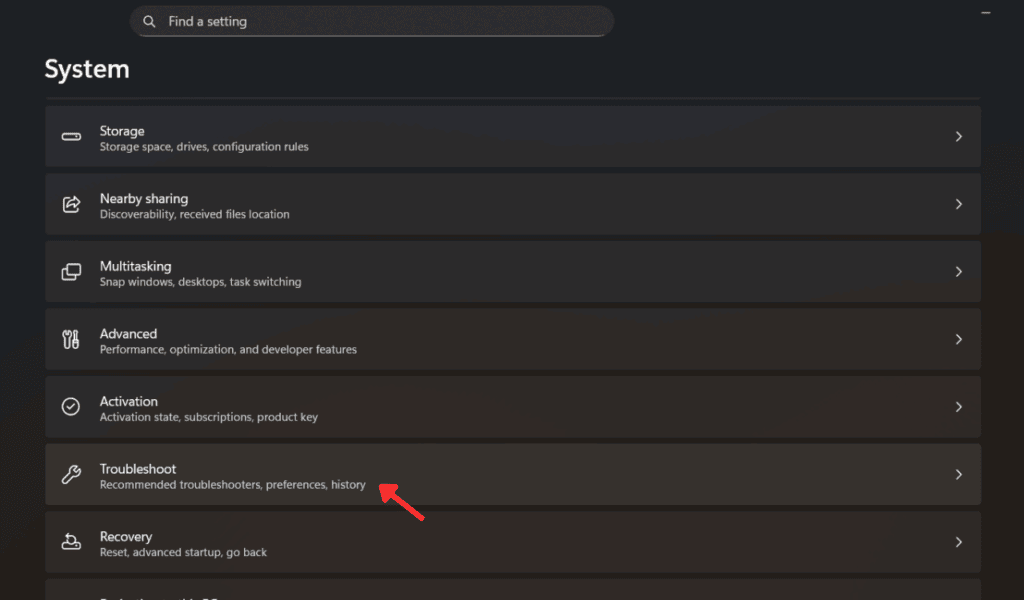The image size is (1024, 600).
Task: Click 'Performance, optimization, and developer features' text
Action: [228, 349]
